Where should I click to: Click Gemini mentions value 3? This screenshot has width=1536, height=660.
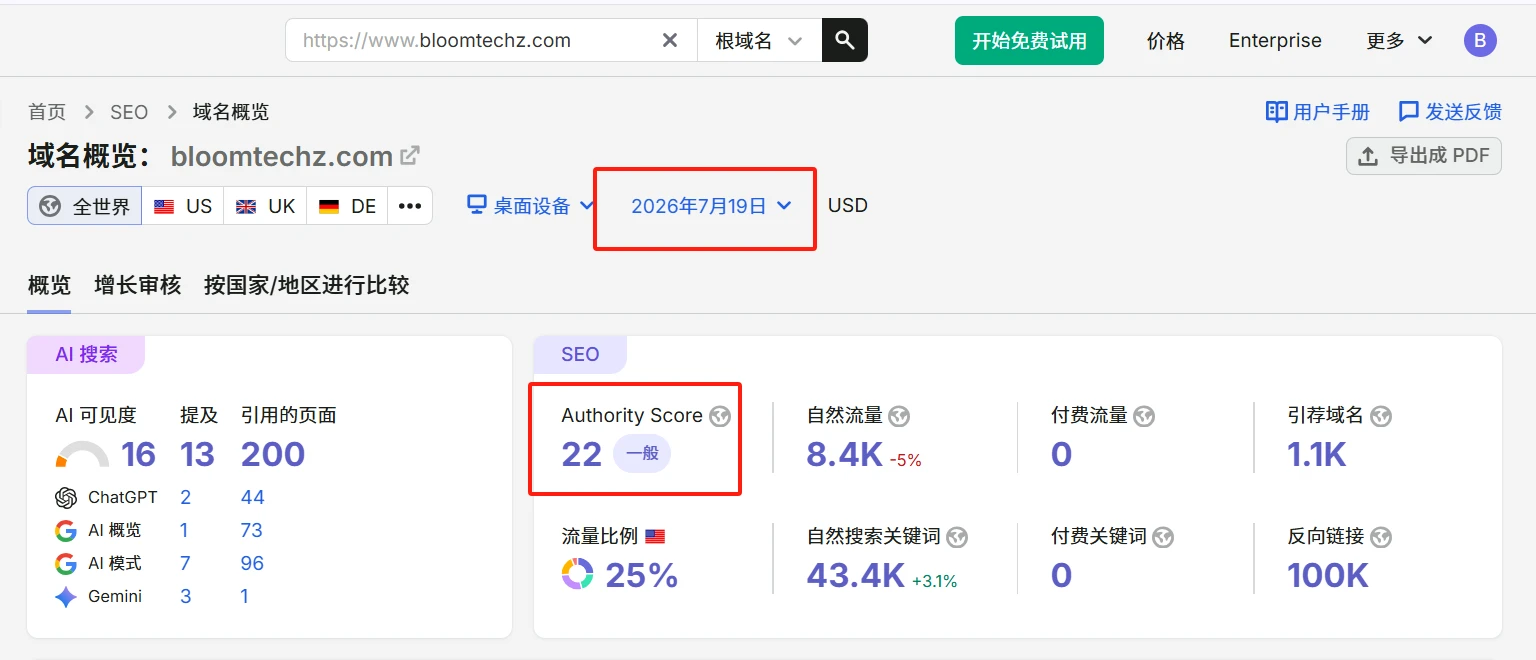coord(186,597)
